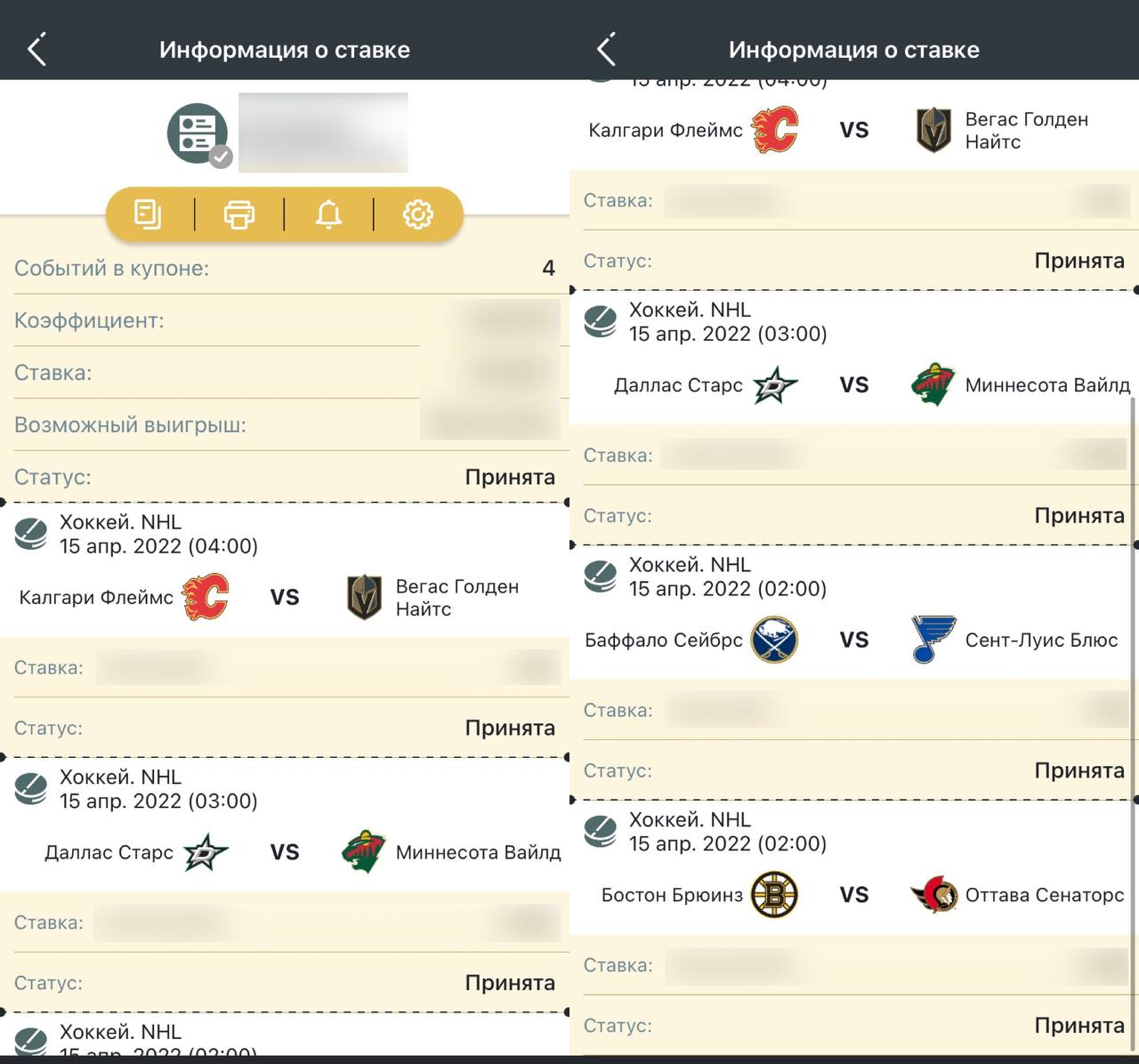Print the bet coupon
1139x1064 pixels.
[238, 214]
